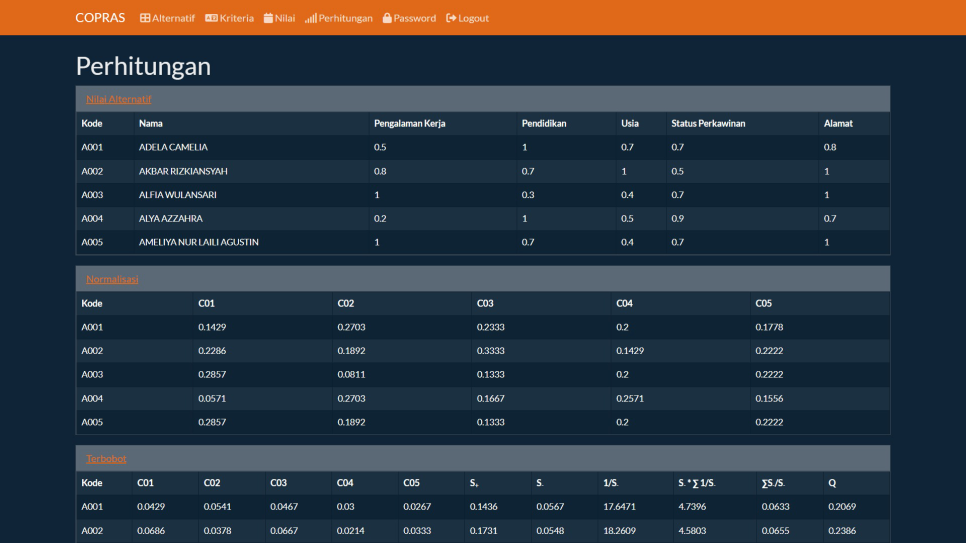Collapse the Nilai Alternatif panel heading link
This screenshot has width=966, height=543.
pos(118,99)
